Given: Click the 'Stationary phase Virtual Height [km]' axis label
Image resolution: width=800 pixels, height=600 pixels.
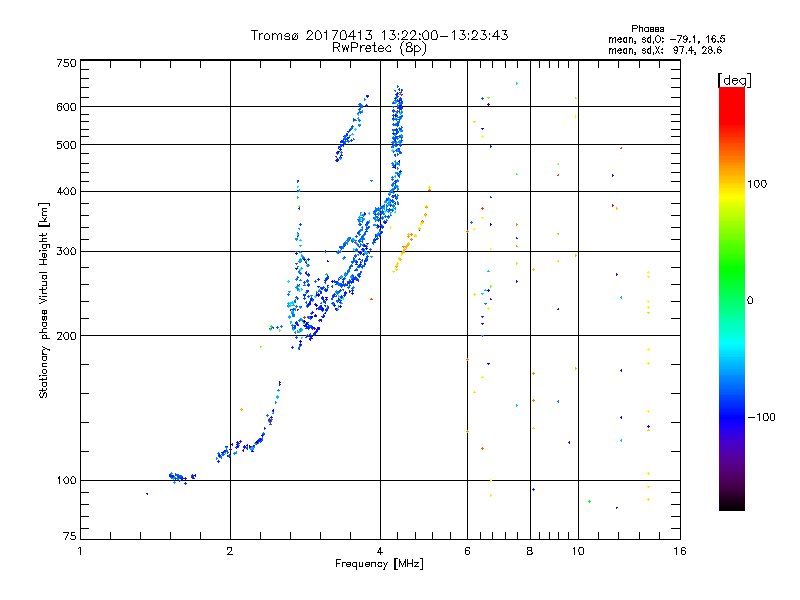Looking at the screenshot, I should click(44, 300).
